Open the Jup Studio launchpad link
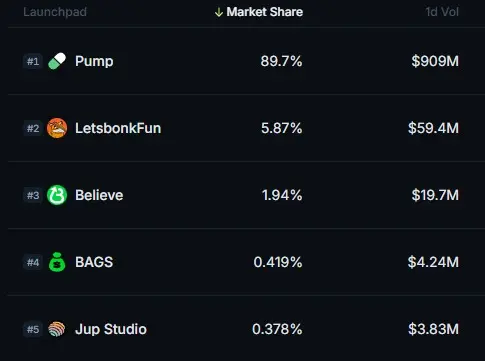Image resolution: width=485 pixels, height=361 pixels. tap(111, 329)
